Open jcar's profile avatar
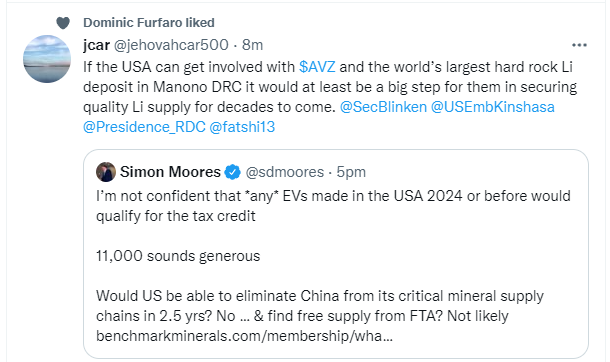Viewport: 610px width, 362px height. click(x=47, y=59)
